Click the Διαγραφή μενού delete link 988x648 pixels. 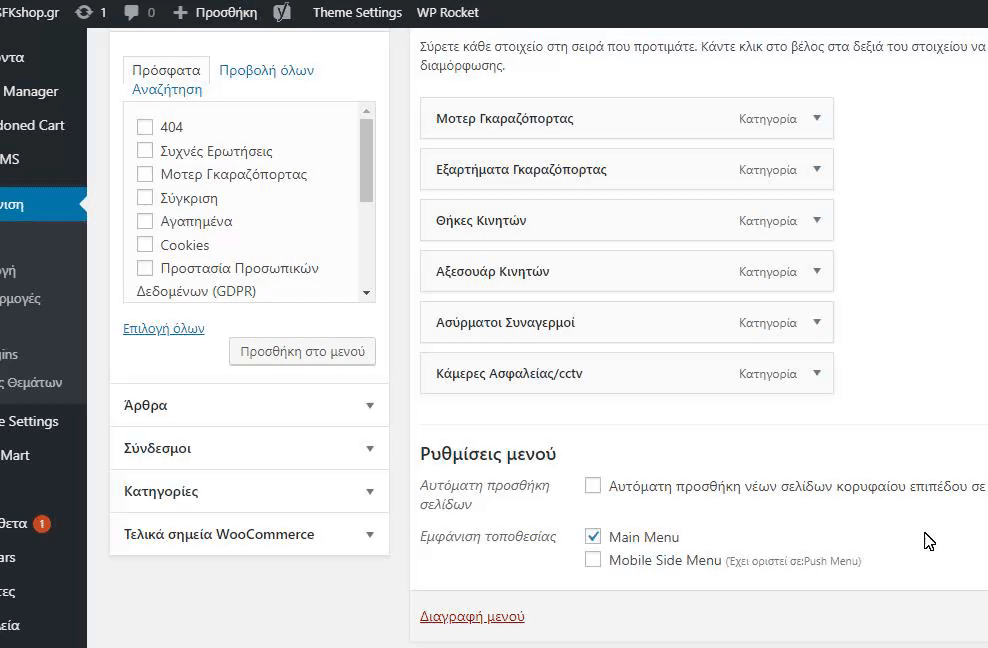[472, 617]
